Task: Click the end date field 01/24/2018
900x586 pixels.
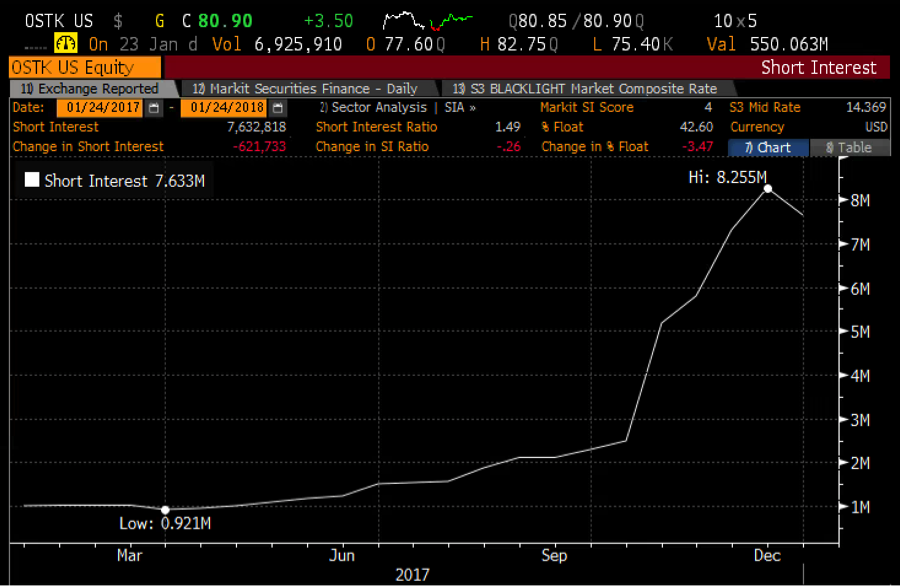Action: 225,108
